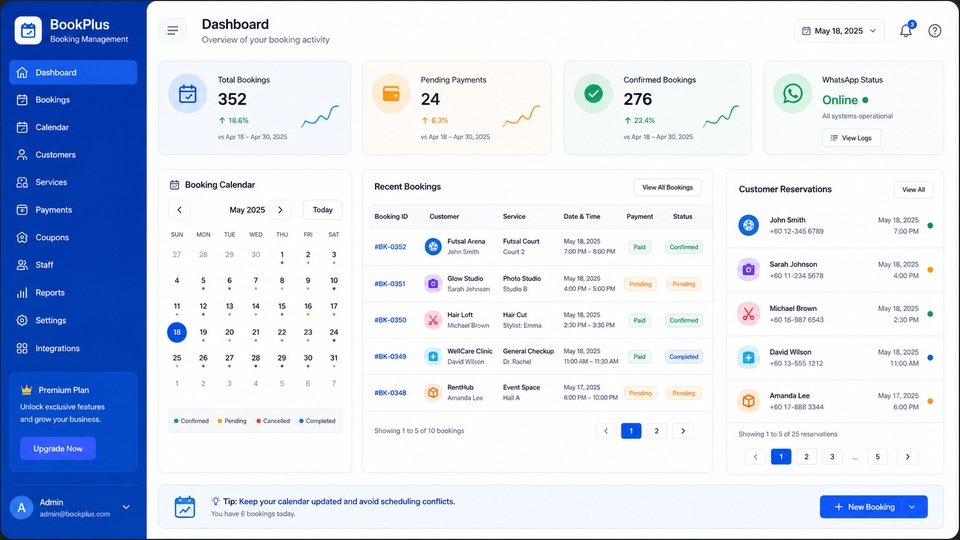Viewport: 960px width, 540px height.
Task: Select May 30 in the calendar
Action: [x=308, y=358]
